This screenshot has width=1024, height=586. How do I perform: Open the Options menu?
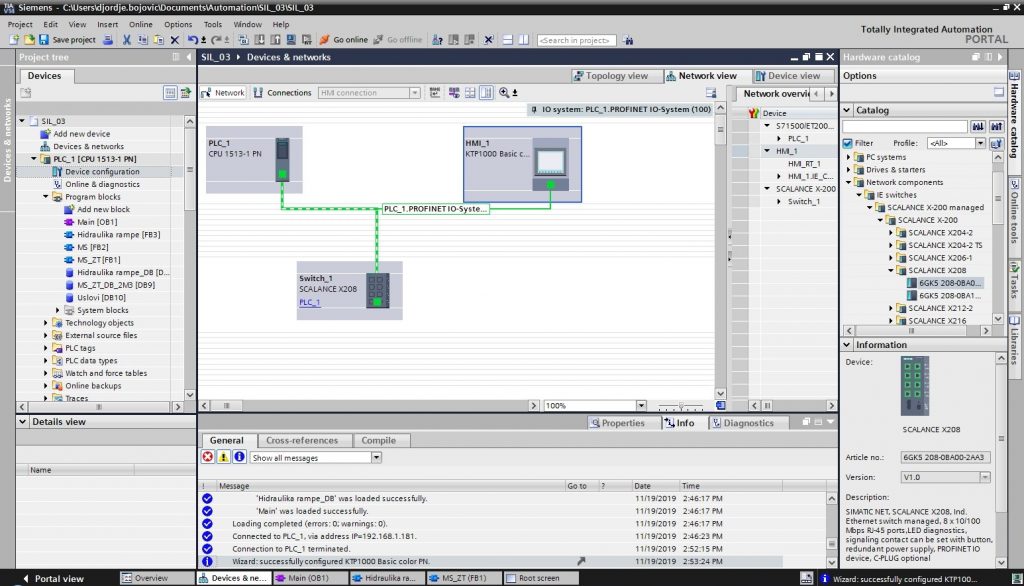pos(178,24)
